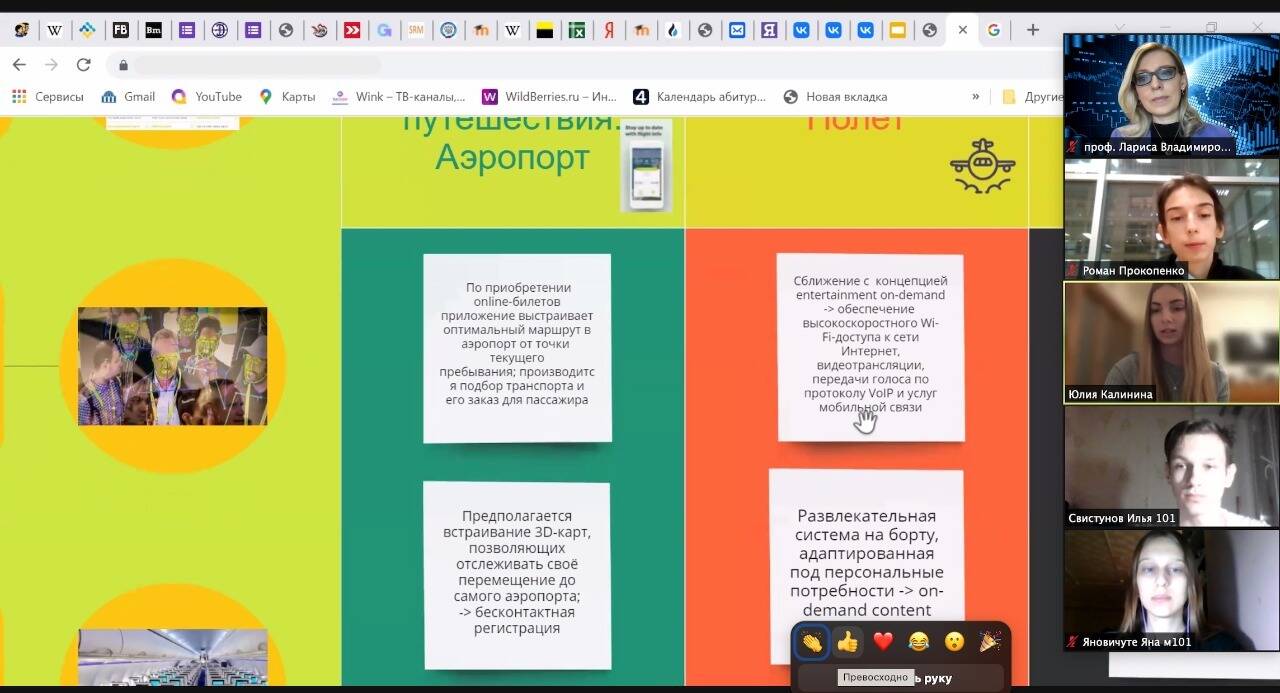
Task: Expand hidden bookmarks with the double chevron
Action: [976, 97]
